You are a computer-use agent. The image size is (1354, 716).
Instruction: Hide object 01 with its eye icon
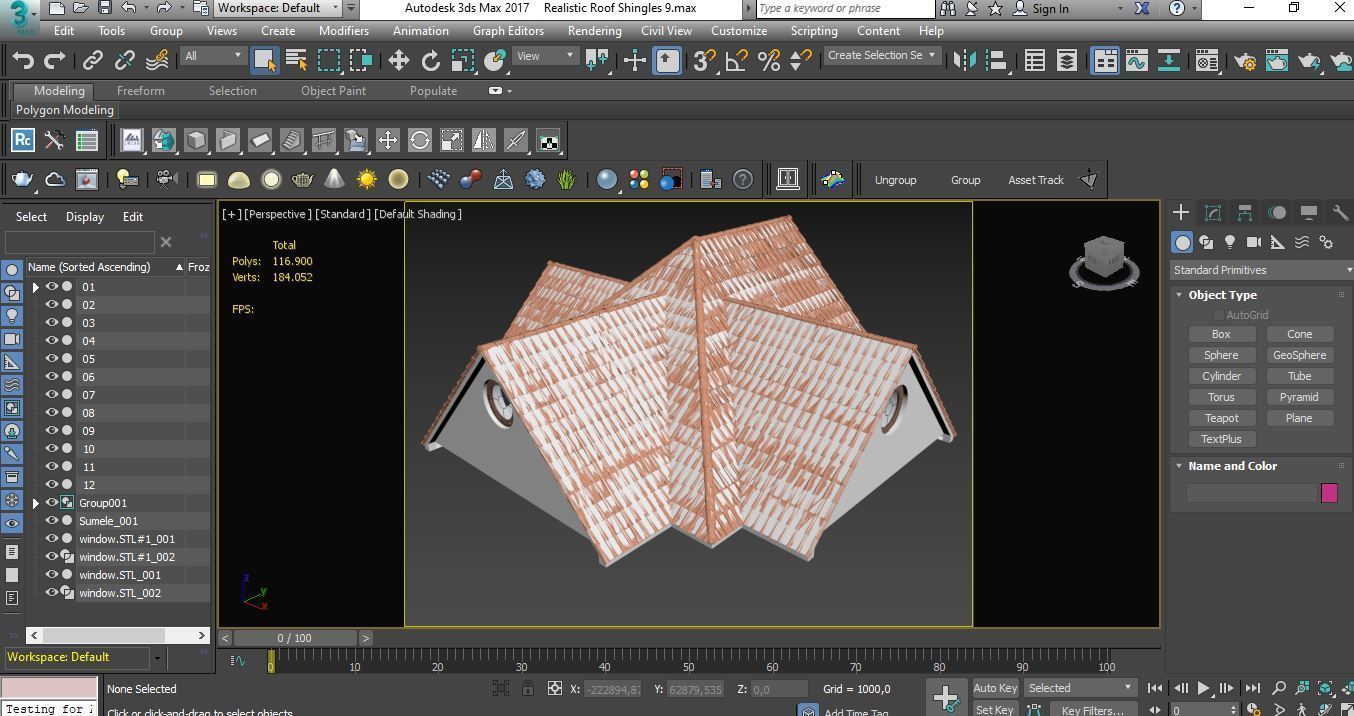tap(52, 287)
